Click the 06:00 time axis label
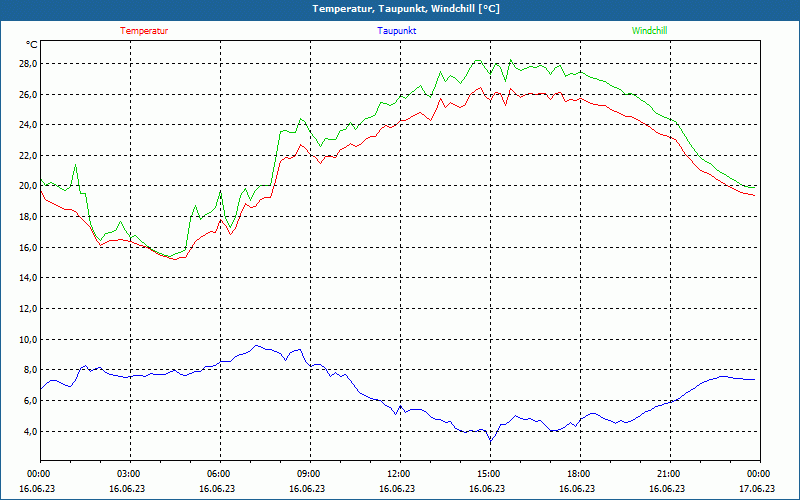The width and height of the screenshot is (800, 500). 220,474
